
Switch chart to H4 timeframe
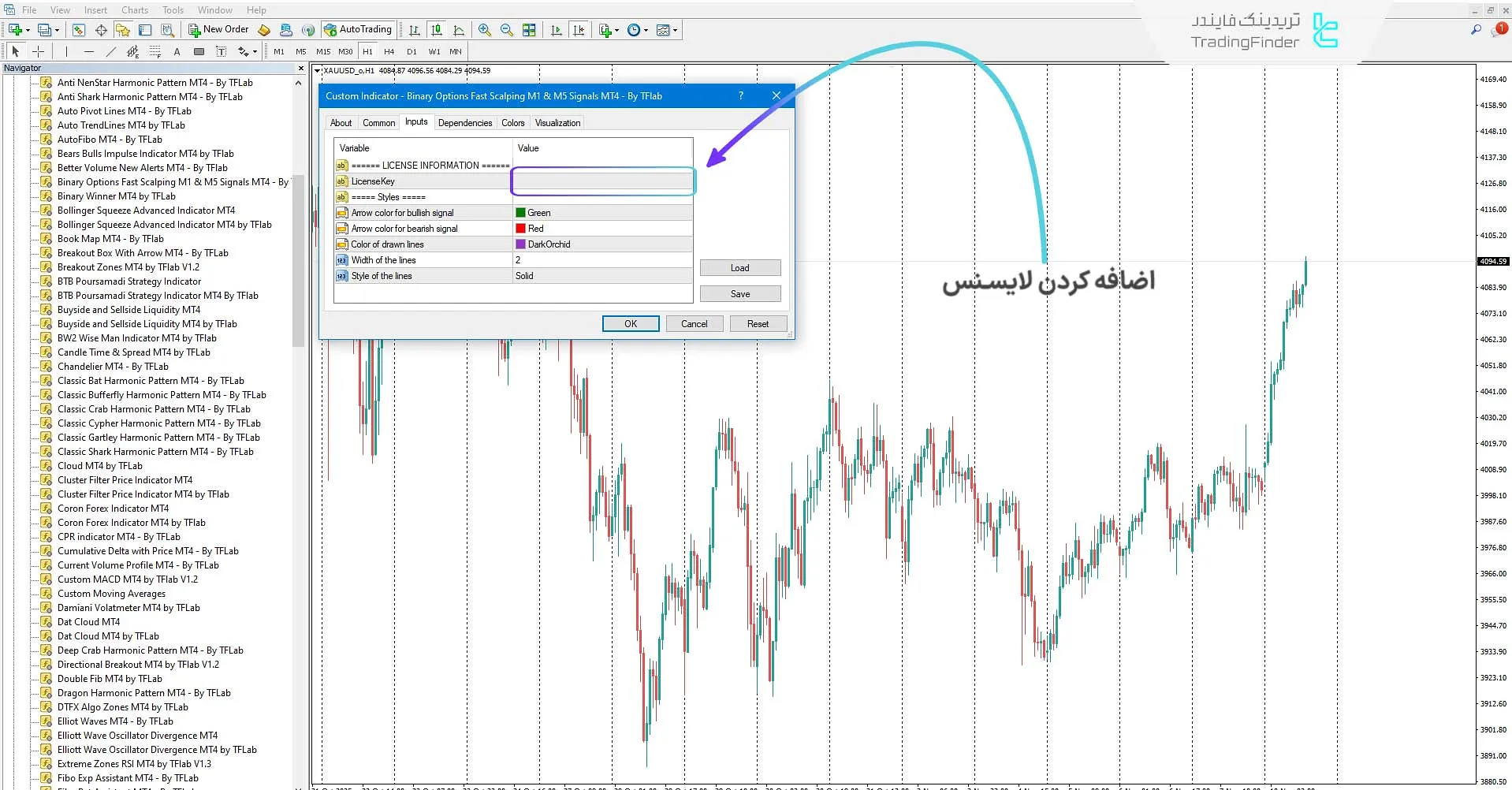(389, 51)
